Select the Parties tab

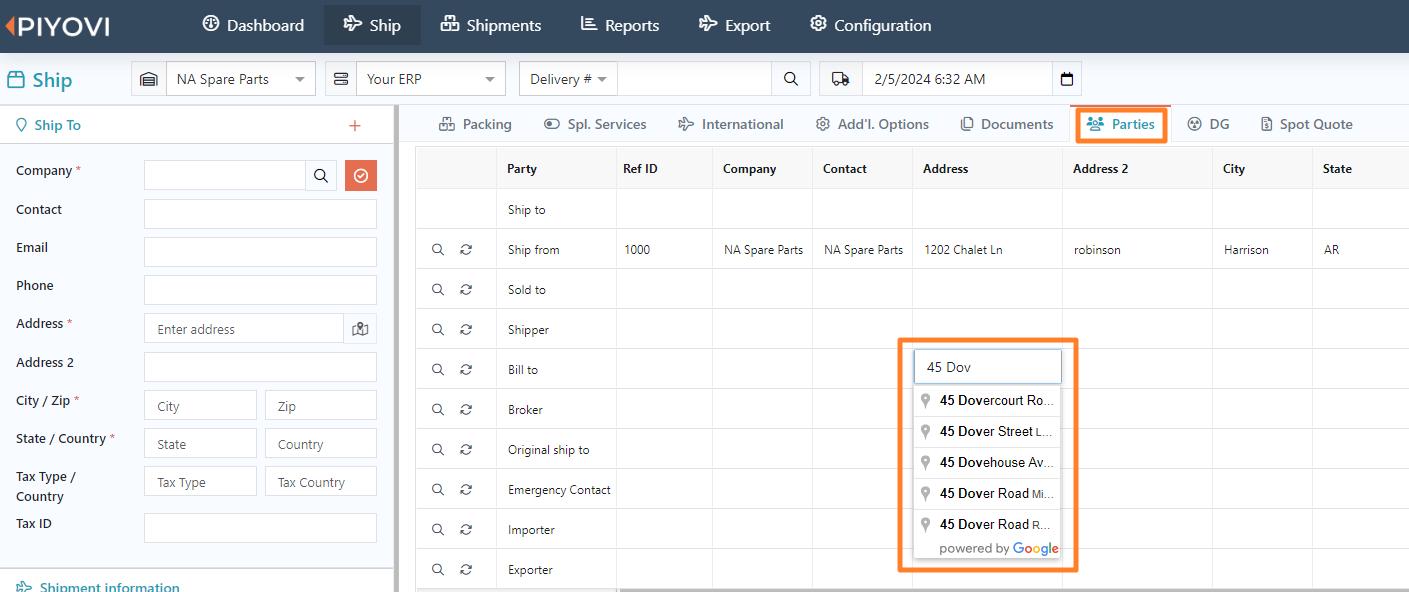1121,124
